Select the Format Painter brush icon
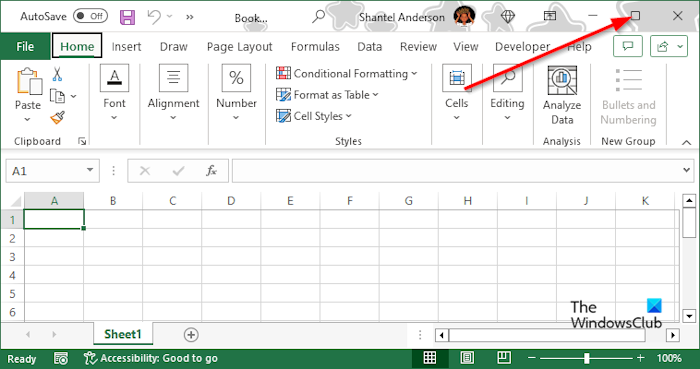The width and height of the screenshot is (700, 369). (58, 118)
